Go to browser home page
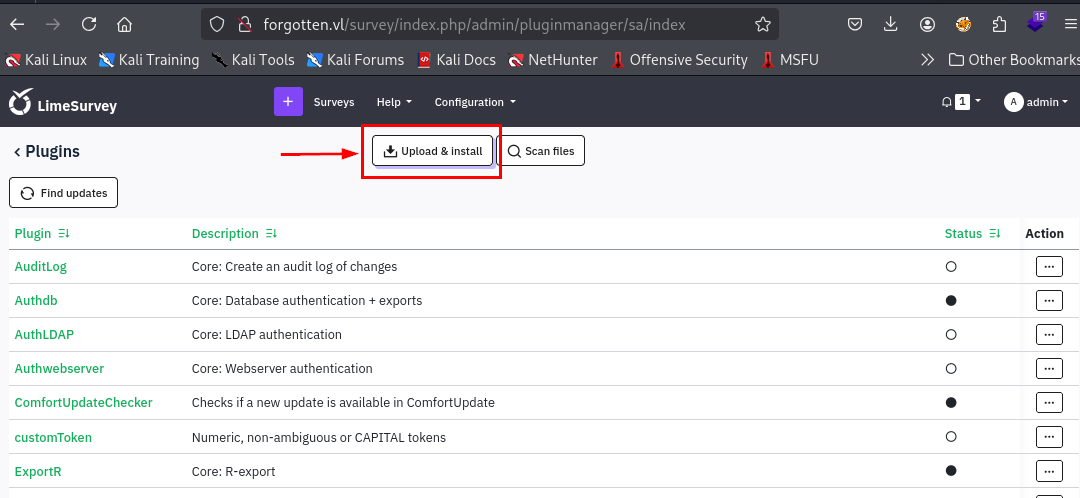This screenshot has width=1080, height=498. coord(124,24)
